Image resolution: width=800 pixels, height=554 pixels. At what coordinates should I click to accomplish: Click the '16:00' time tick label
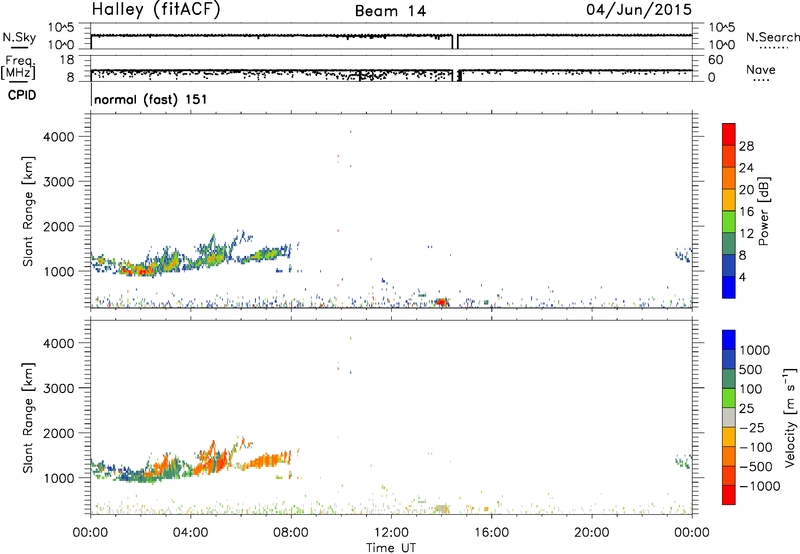[491, 533]
